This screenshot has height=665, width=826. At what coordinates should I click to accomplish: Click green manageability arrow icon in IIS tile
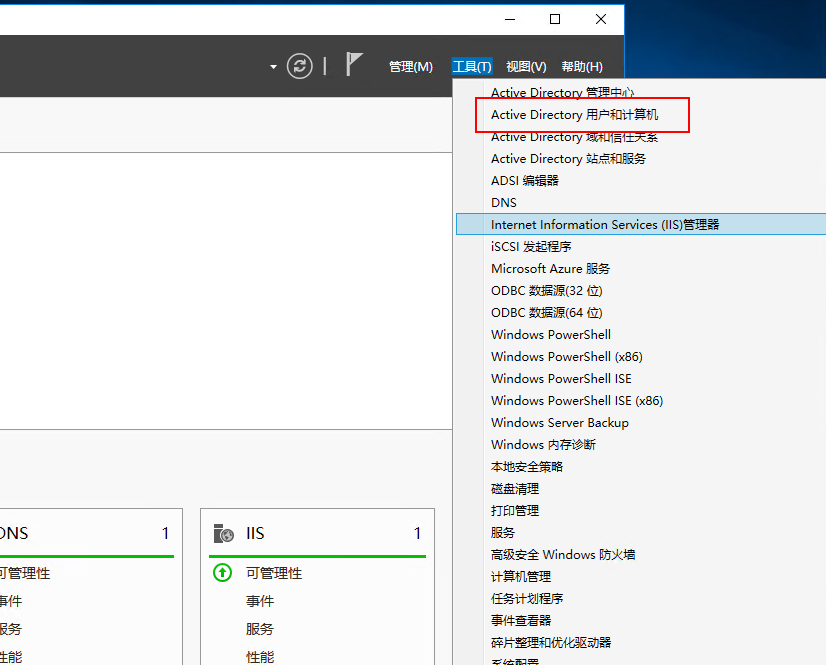[222, 573]
